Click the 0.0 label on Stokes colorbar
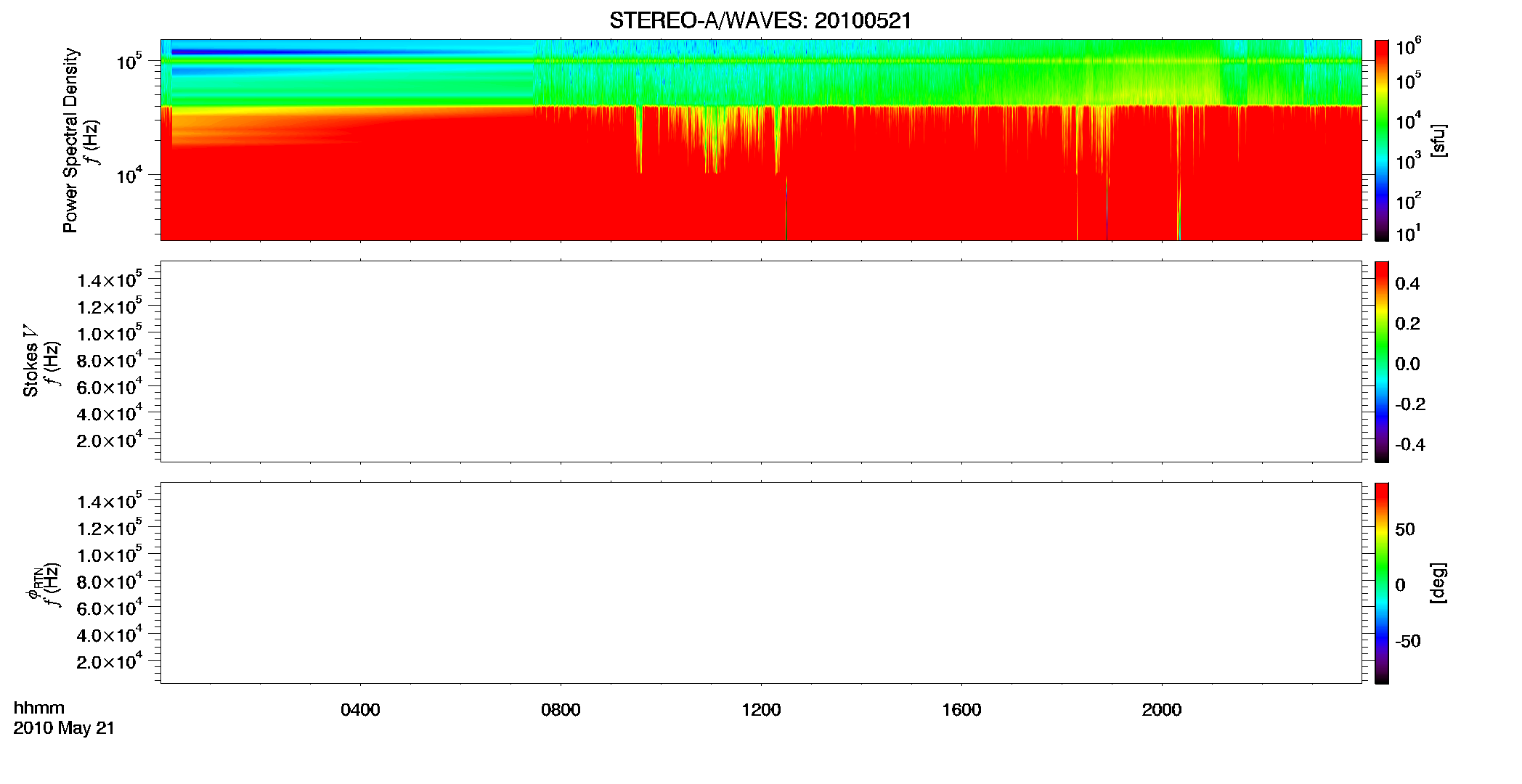The image size is (1522, 784). (x=1407, y=364)
